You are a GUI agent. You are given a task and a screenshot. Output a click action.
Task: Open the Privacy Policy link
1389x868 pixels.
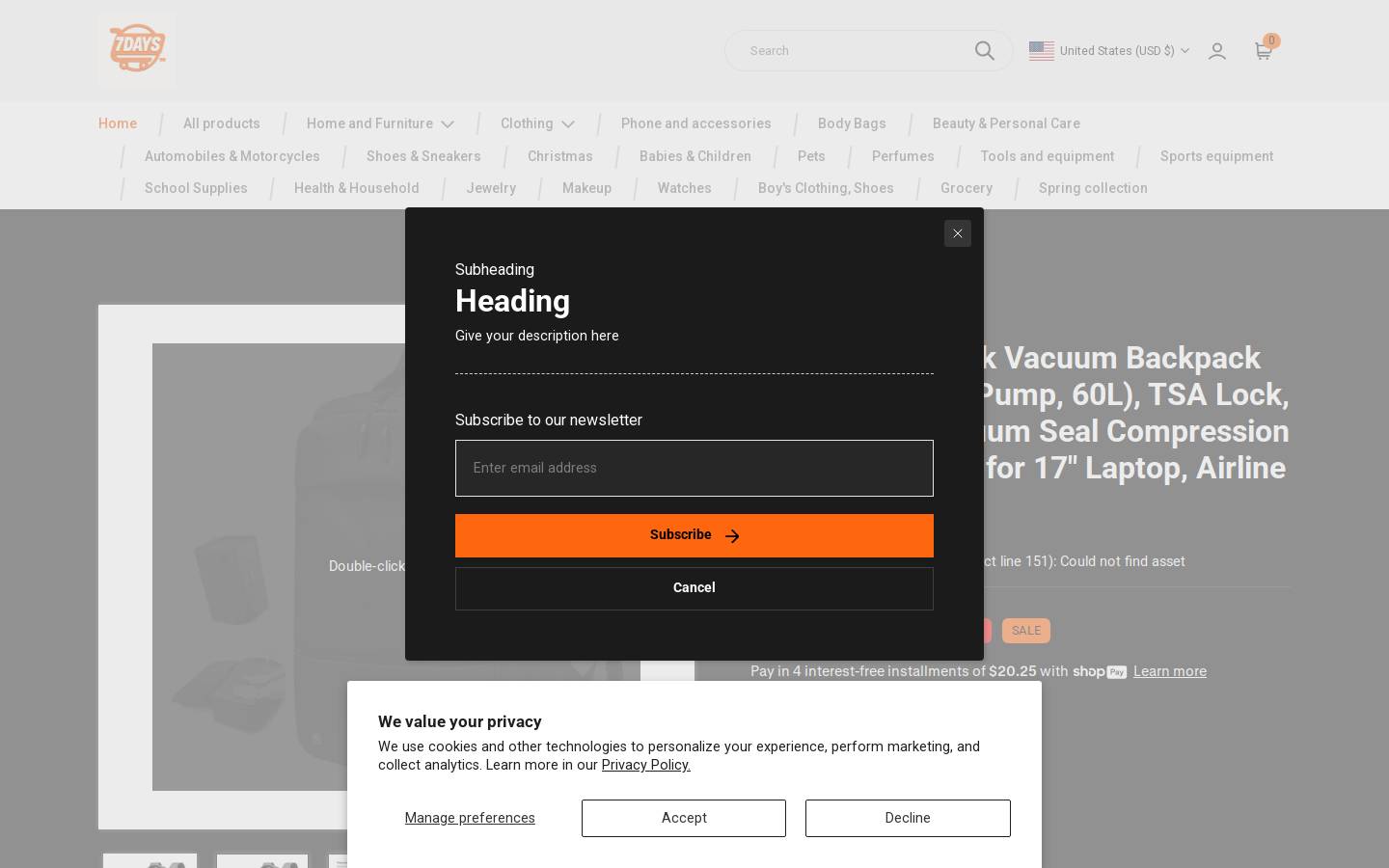[646, 765]
